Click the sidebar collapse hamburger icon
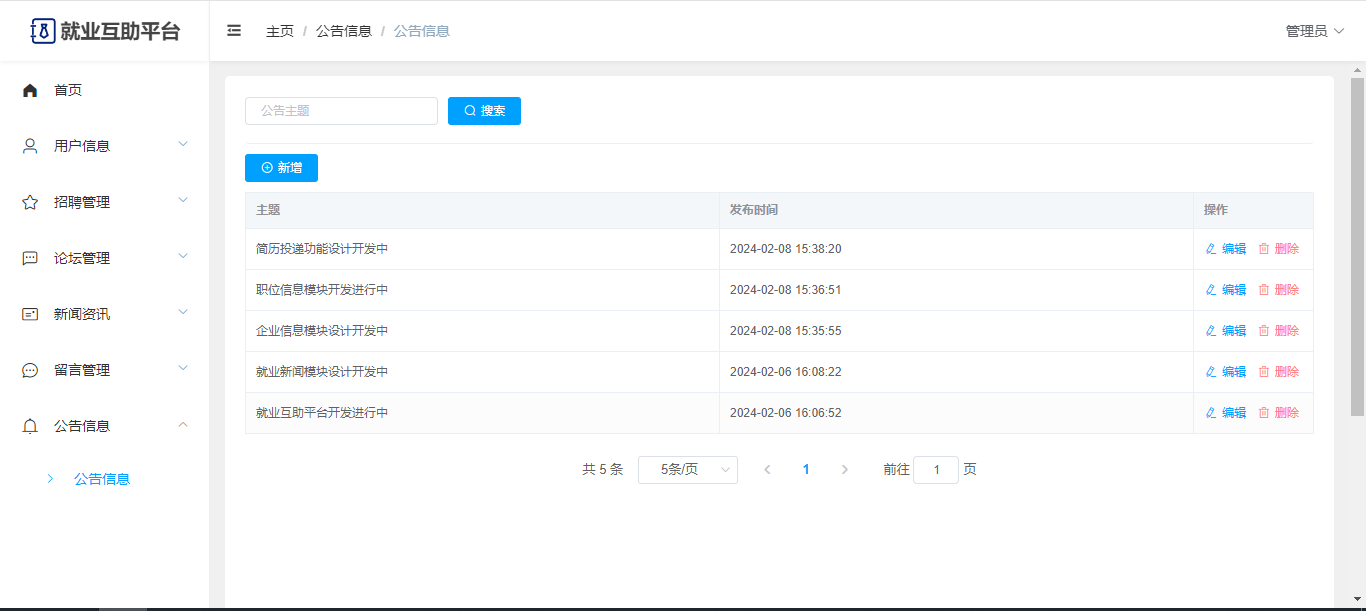 234,31
